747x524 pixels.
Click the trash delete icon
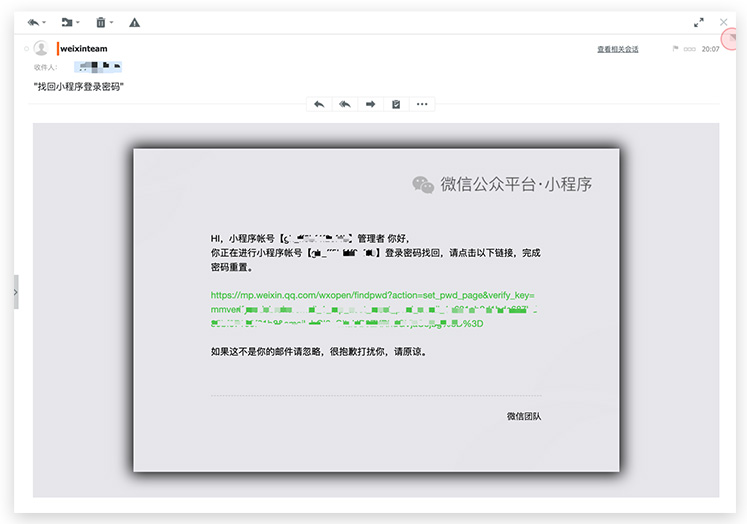100,22
